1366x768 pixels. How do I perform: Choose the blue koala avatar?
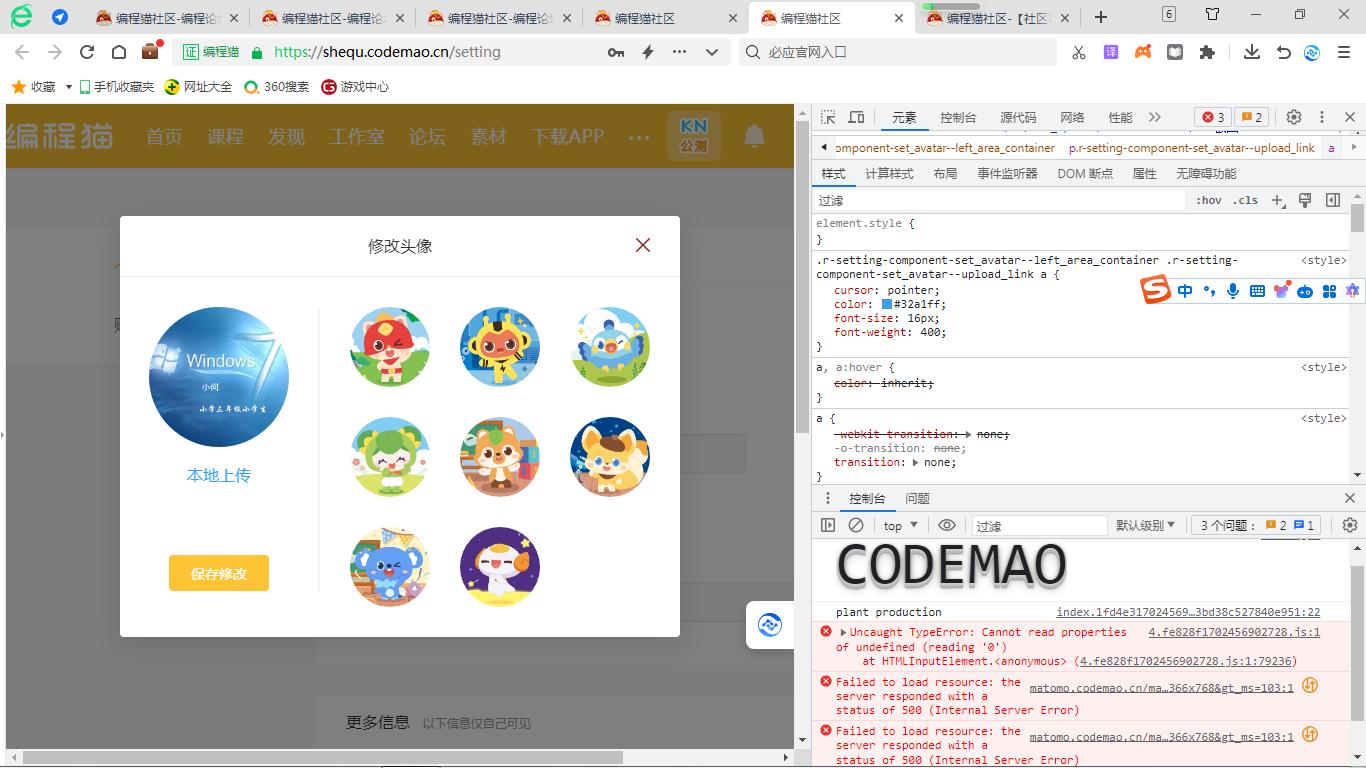(x=390, y=567)
